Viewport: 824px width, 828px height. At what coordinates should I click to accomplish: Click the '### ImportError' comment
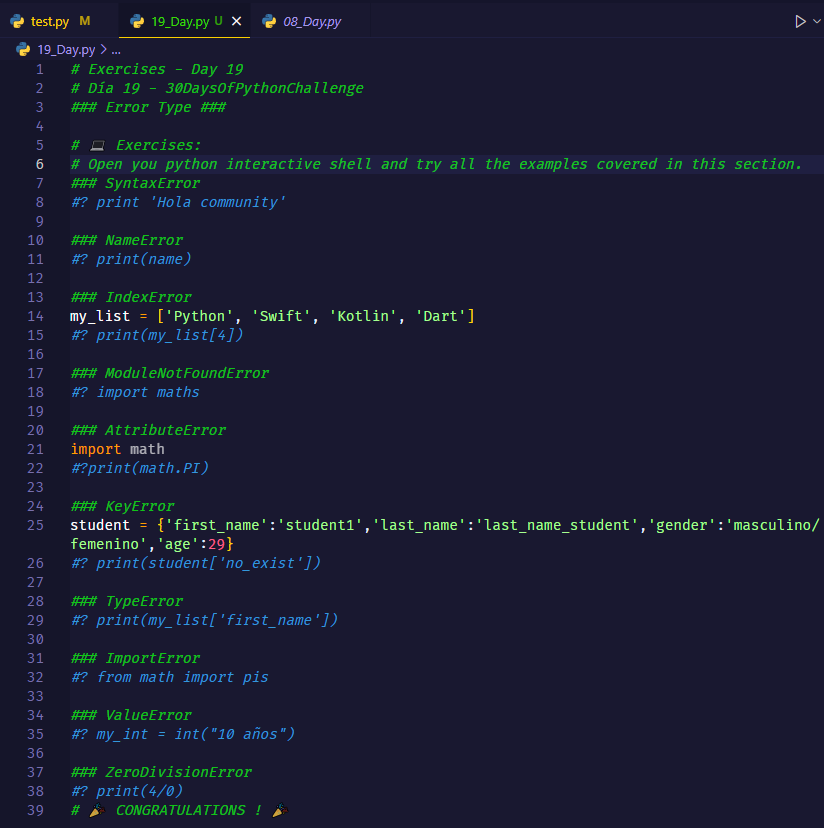pos(135,658)
